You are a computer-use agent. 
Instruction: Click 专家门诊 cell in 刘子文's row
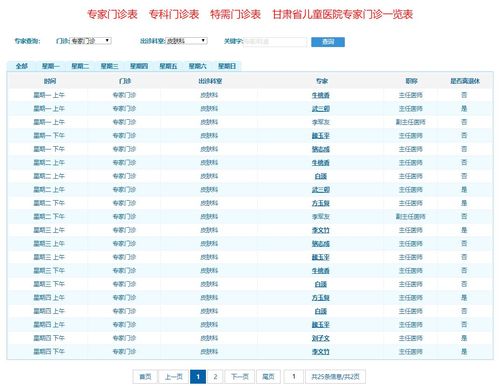[124, 338]
